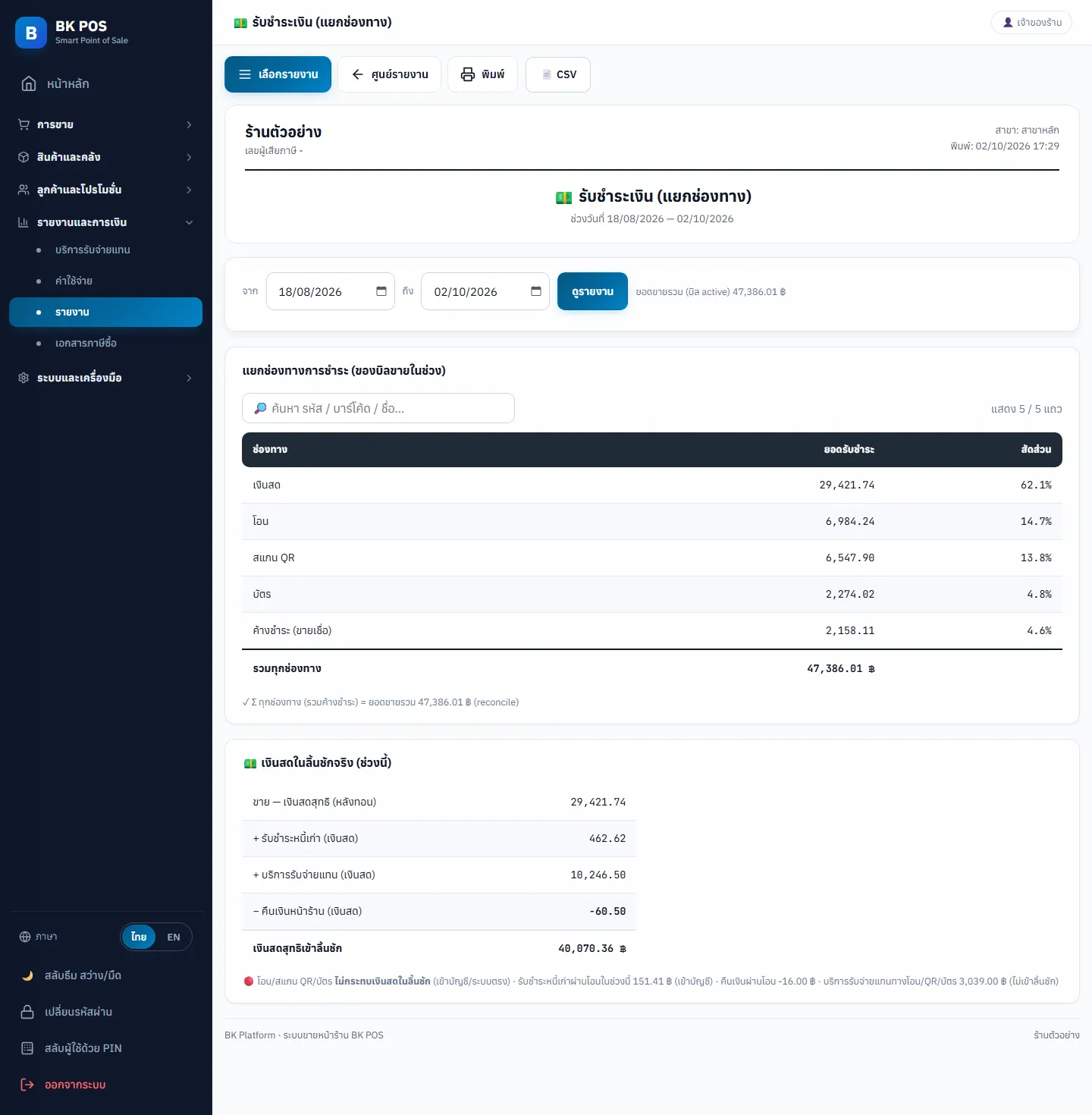1092x1115 pixels.
Task: Open calendar picker on end date
Action: point(536,291)
